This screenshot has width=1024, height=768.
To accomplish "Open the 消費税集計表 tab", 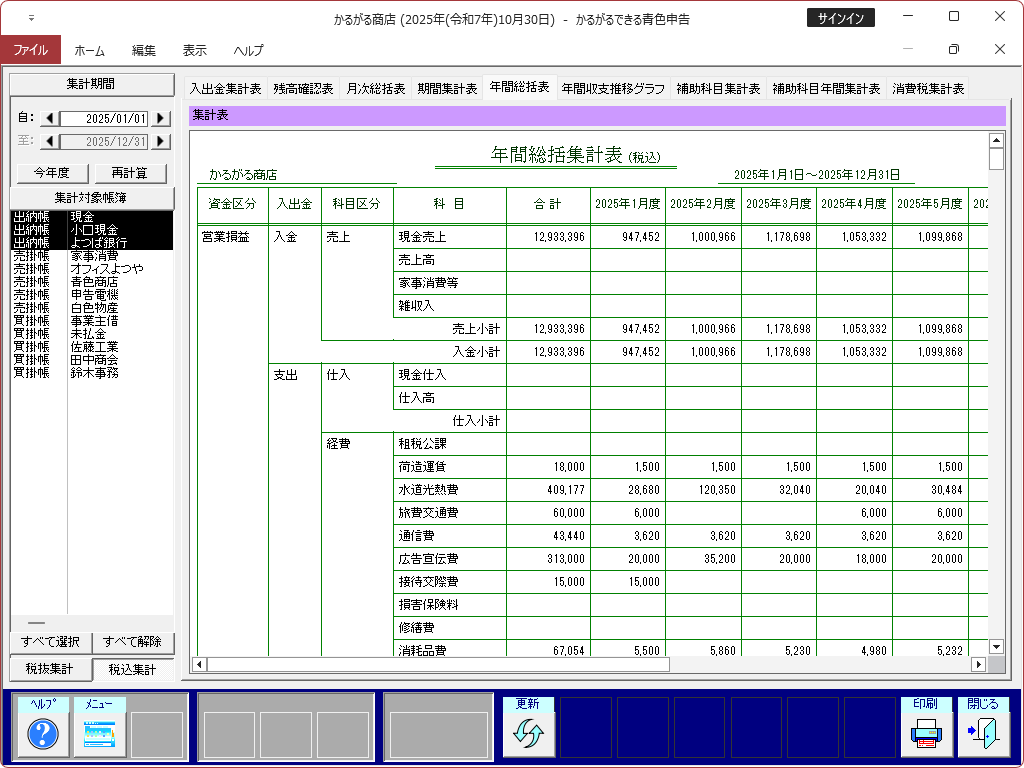I will 928,88.
